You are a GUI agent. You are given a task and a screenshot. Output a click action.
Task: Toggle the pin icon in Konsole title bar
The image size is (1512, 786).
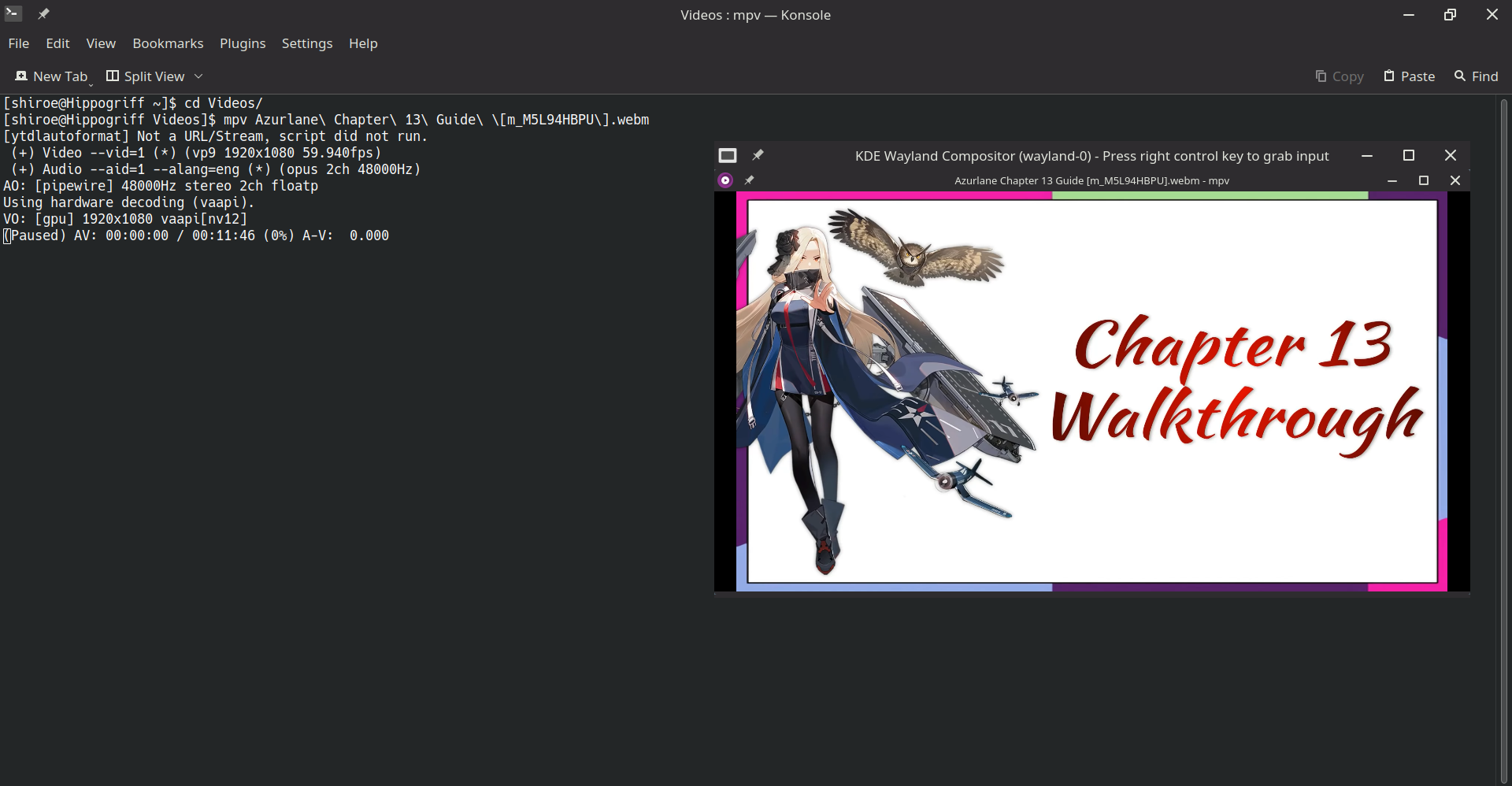[x=43, y=14]
